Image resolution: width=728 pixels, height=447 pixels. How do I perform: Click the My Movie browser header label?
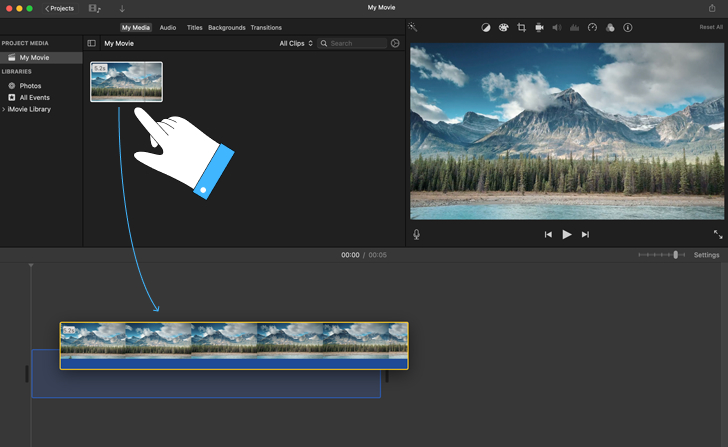coord(119,43)
